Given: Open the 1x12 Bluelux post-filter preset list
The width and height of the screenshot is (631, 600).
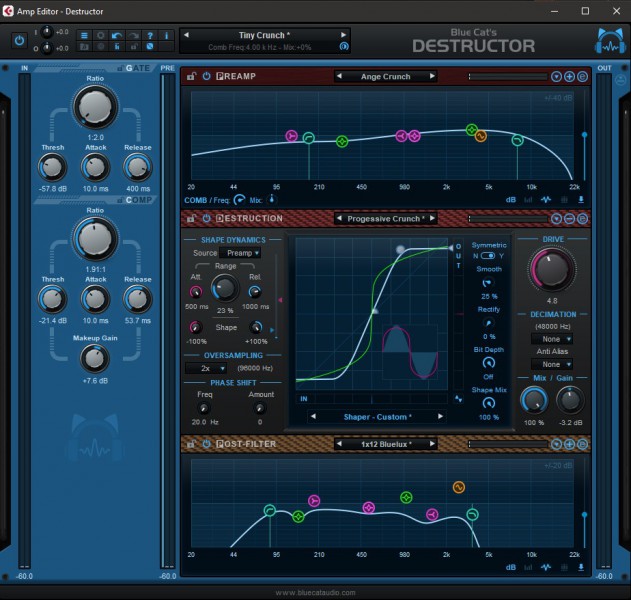Looking at the screenshot, I should (x=384, y=444).
